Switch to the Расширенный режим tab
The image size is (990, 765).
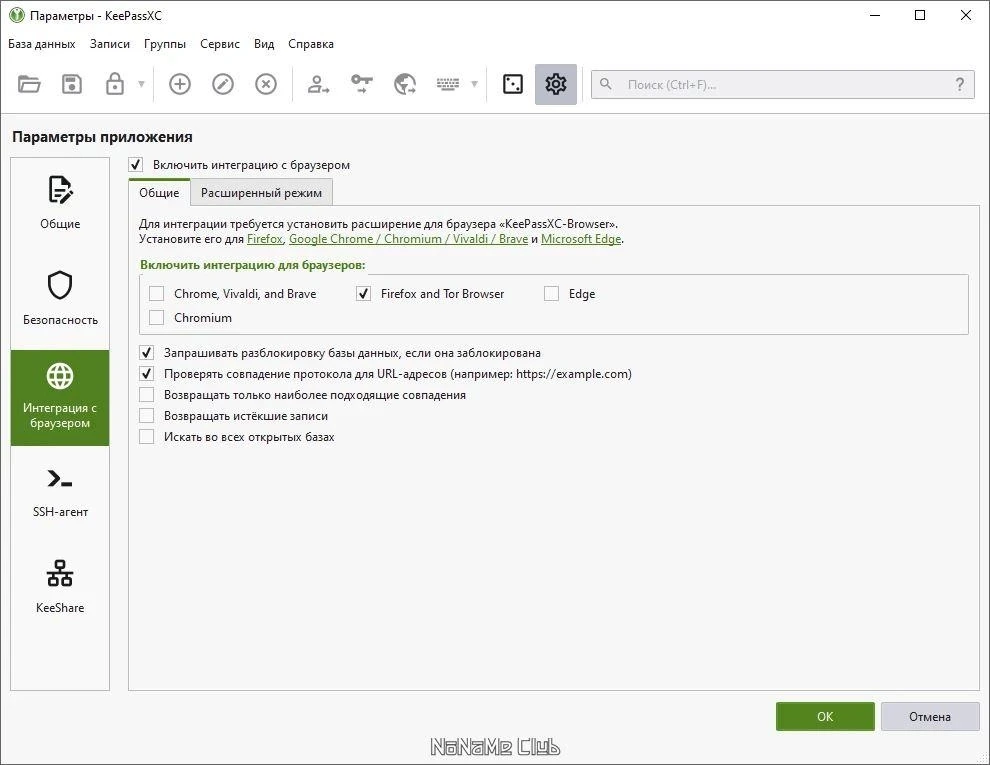261,193
